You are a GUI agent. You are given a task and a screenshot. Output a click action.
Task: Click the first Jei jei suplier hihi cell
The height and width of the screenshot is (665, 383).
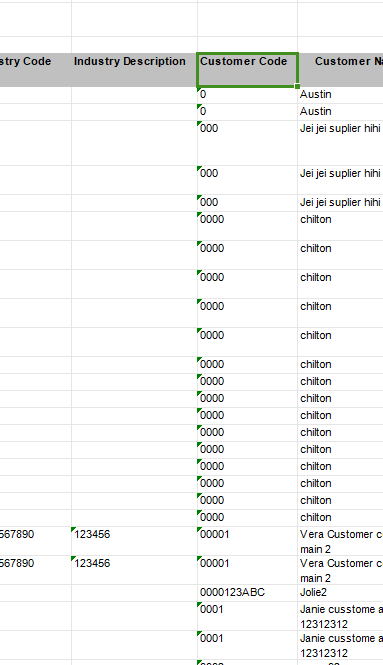click(340, 143)
